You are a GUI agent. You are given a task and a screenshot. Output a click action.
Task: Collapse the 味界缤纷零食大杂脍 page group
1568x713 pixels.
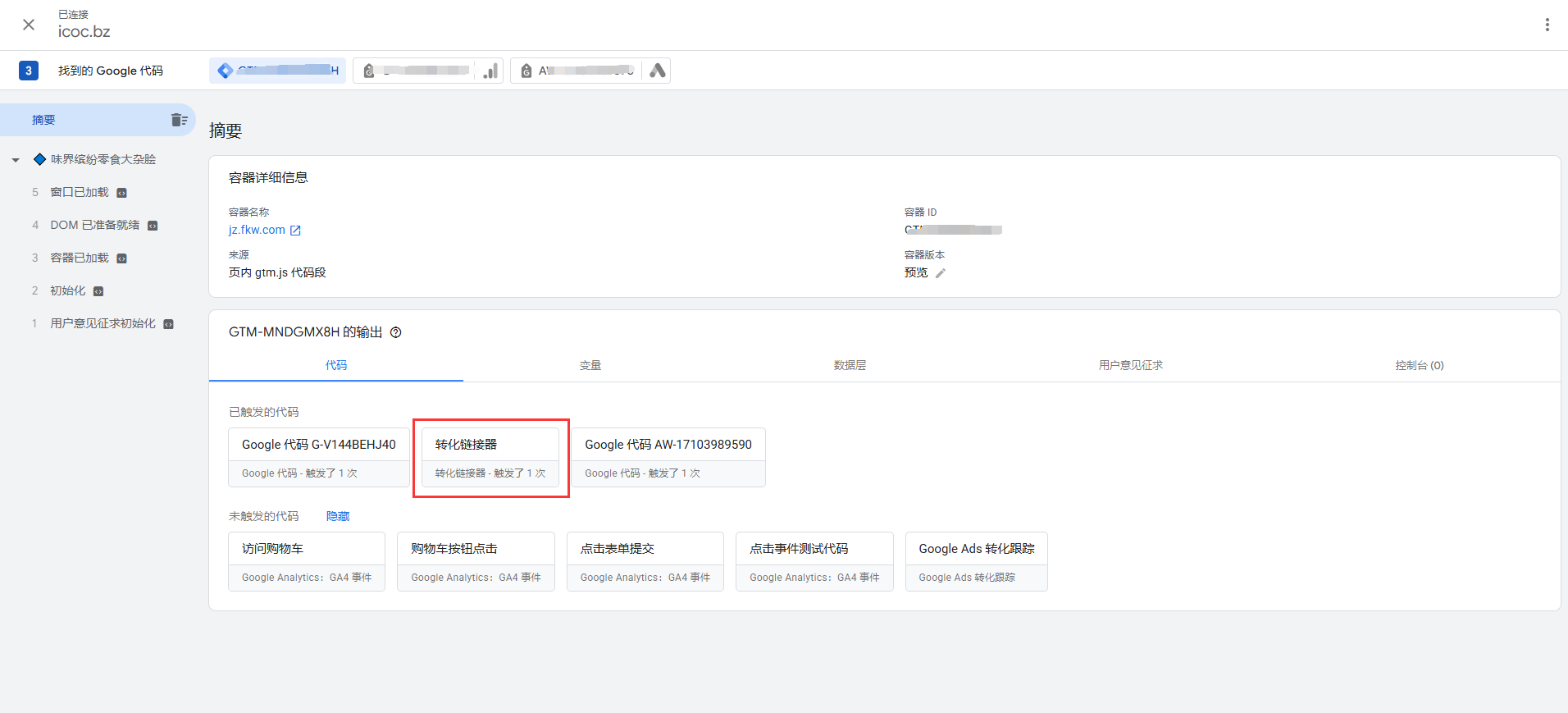[16, 160]
